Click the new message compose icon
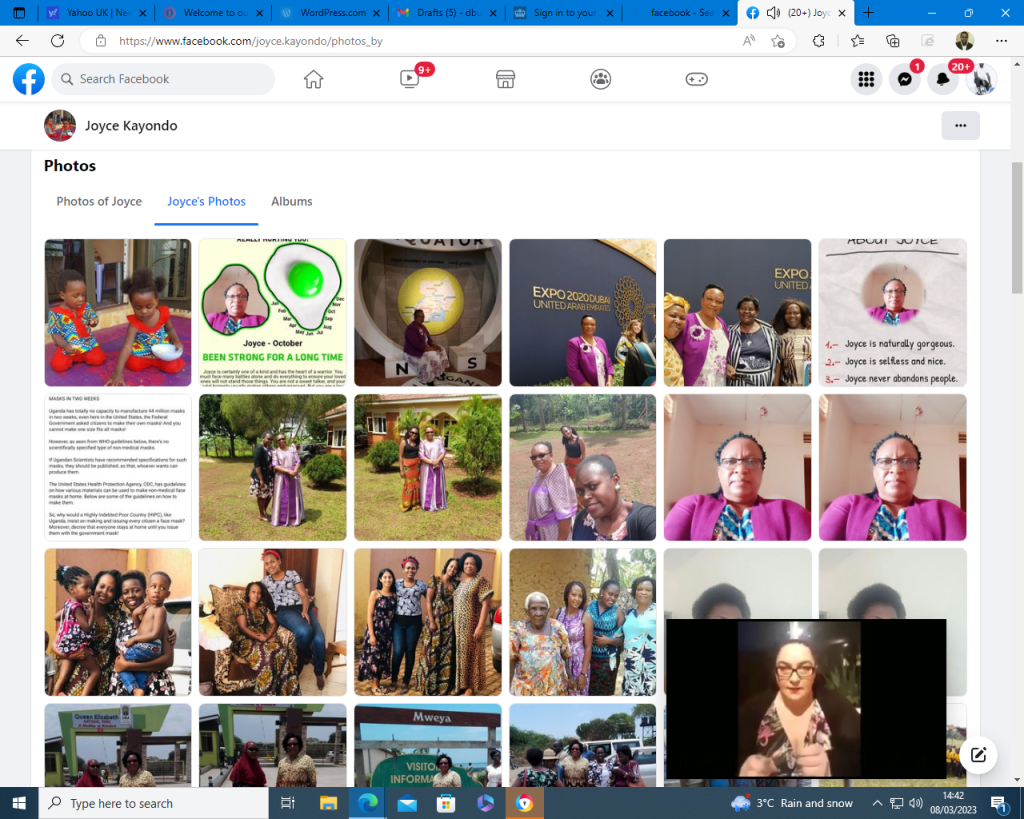 (979, 755)
